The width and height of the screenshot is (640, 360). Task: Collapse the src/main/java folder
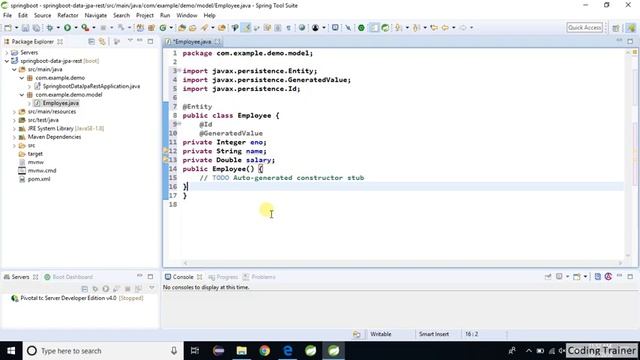click(14, 70)
